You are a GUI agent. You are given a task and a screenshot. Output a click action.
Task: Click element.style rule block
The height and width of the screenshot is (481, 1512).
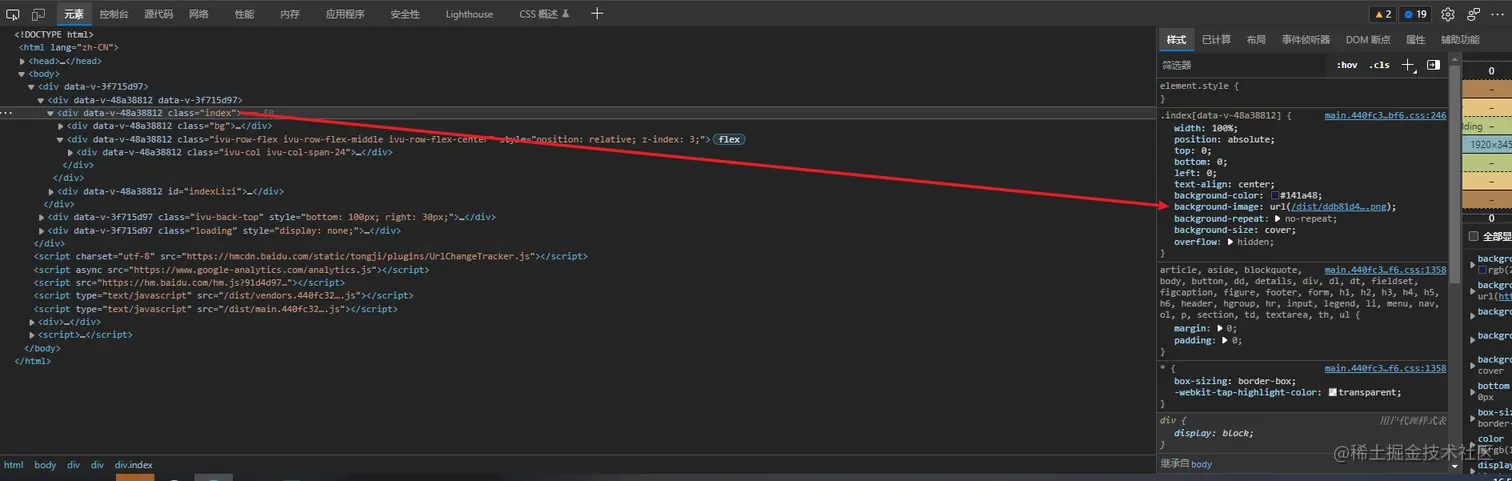pyautogui.click(x=1303, y=92)
